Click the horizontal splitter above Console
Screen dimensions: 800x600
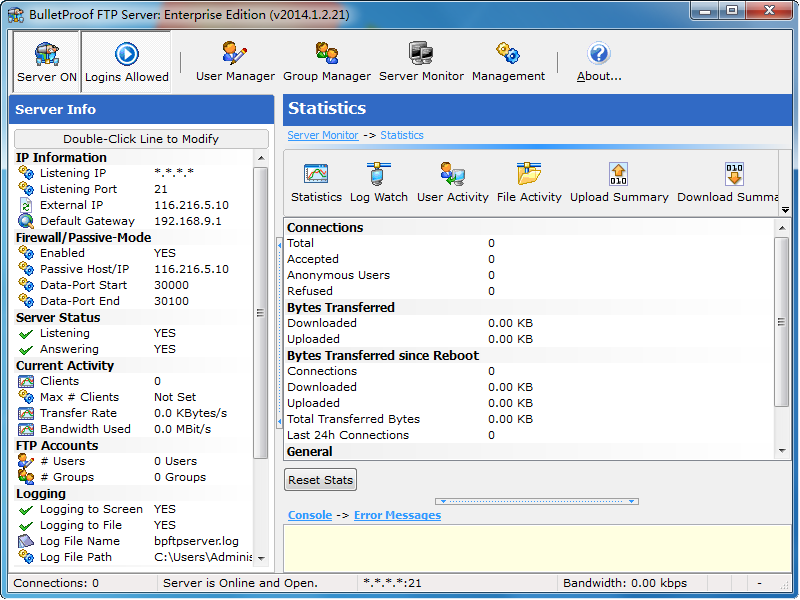536,501
